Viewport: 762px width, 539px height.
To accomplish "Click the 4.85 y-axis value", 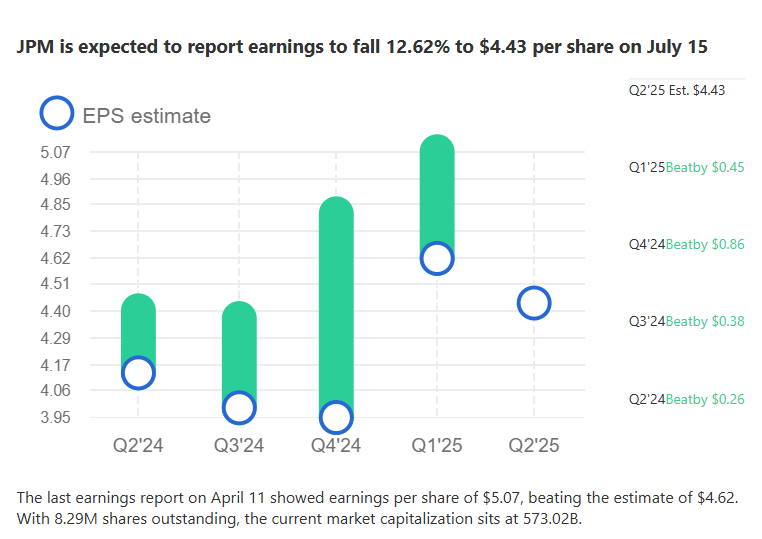I will pyautogui.click(x=55, y=204).
